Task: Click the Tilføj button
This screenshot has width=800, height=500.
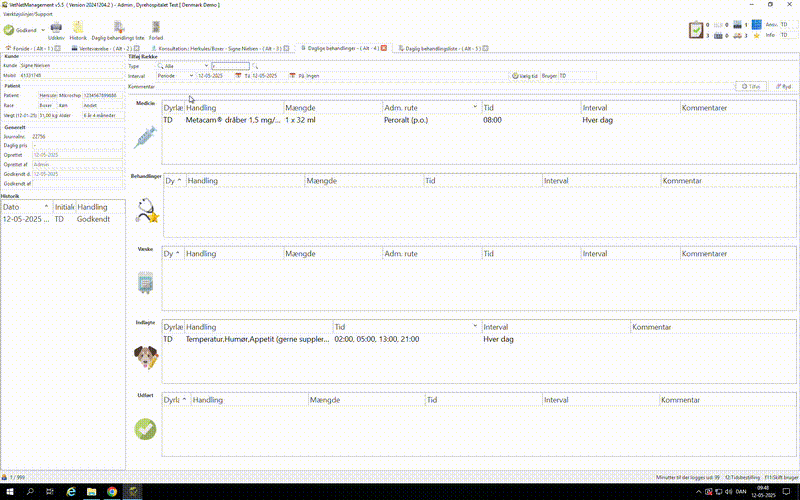Action: click(751, 86)
